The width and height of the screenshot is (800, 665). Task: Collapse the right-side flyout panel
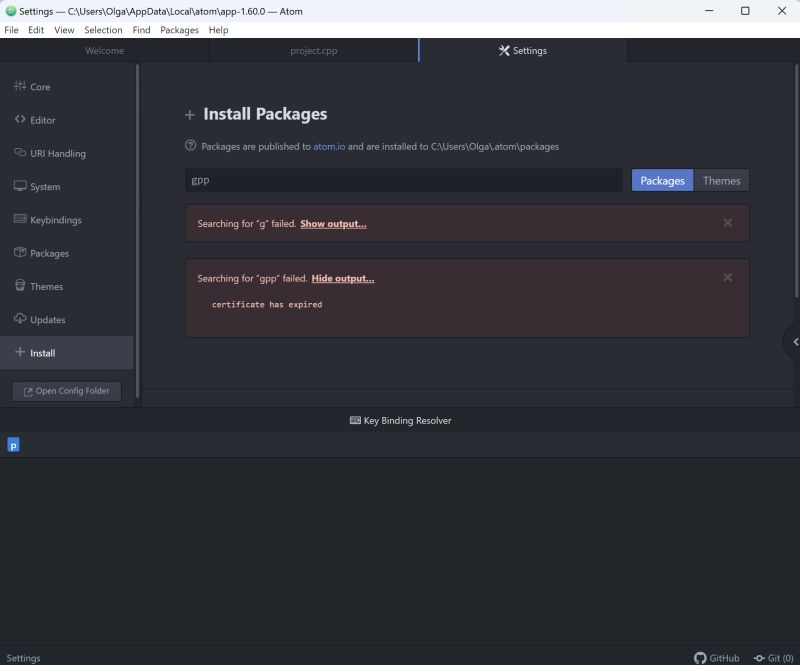pos(793,341)
